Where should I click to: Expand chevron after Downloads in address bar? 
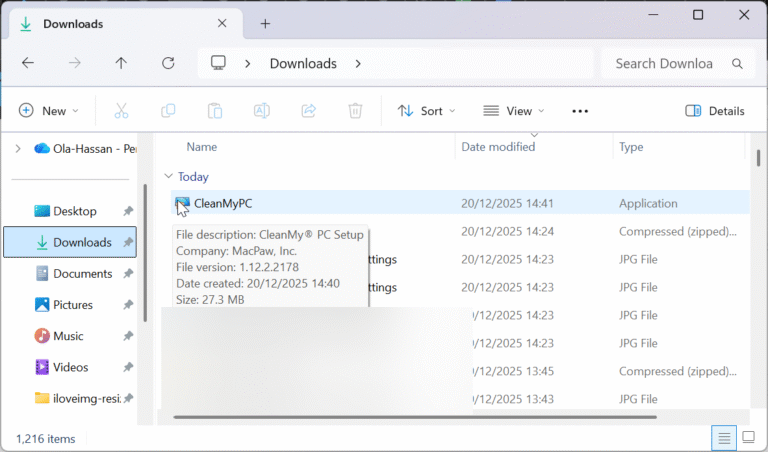coord(358,64)
